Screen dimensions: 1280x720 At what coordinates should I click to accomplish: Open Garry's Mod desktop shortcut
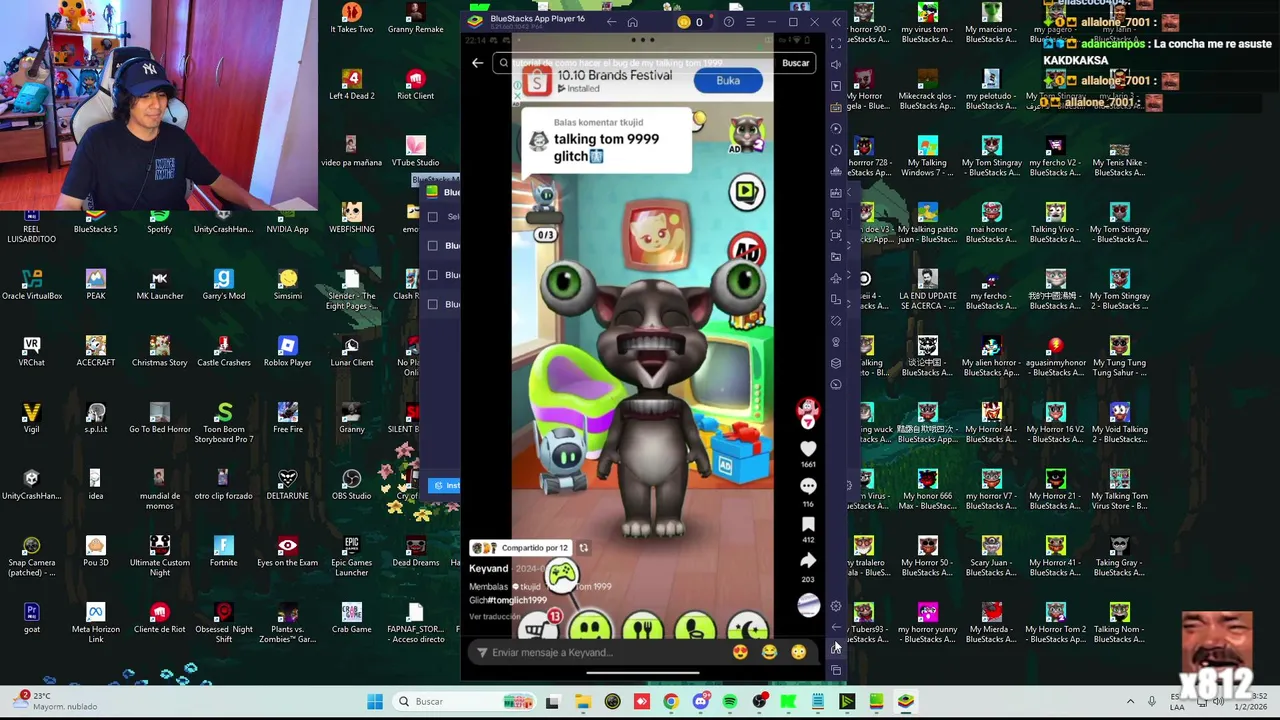coord(224,286)
